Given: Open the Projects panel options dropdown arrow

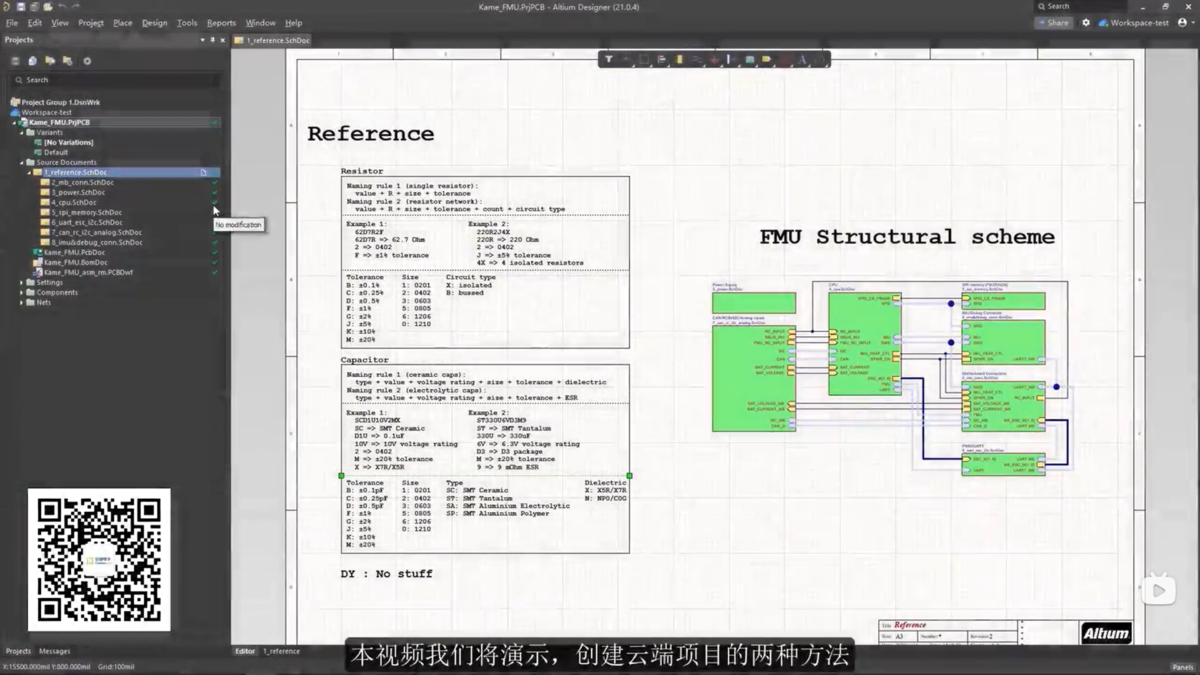Looking at the screenshot, I should coord(200,40).
